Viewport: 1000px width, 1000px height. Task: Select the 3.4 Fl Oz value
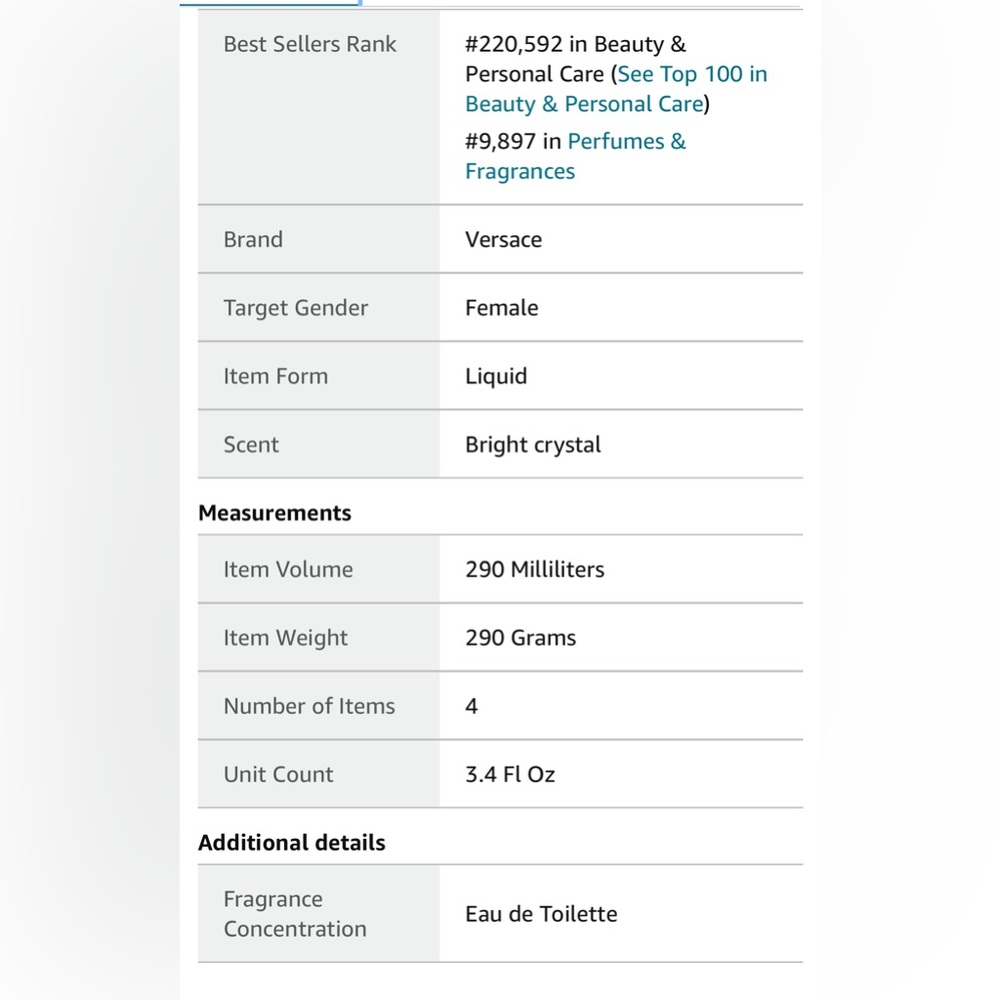tap(510, 774)
